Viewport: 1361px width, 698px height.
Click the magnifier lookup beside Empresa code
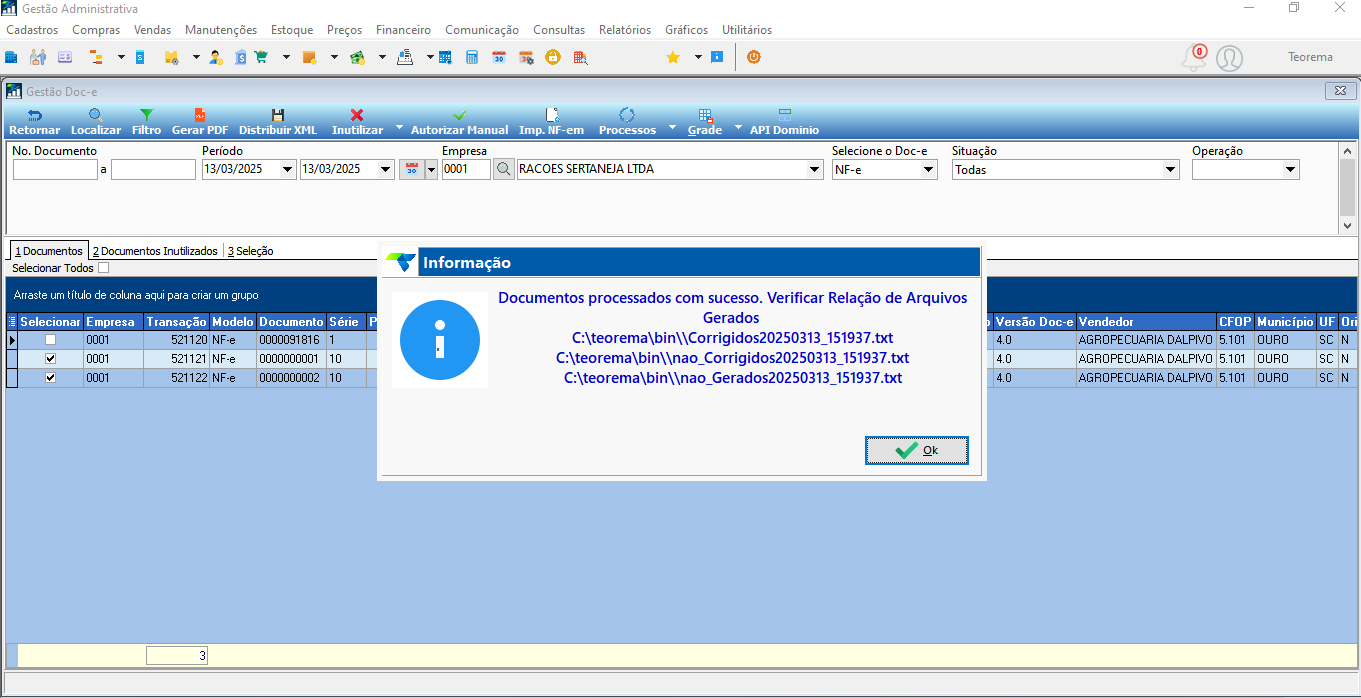pyautogui.click(x=504, y=169)
